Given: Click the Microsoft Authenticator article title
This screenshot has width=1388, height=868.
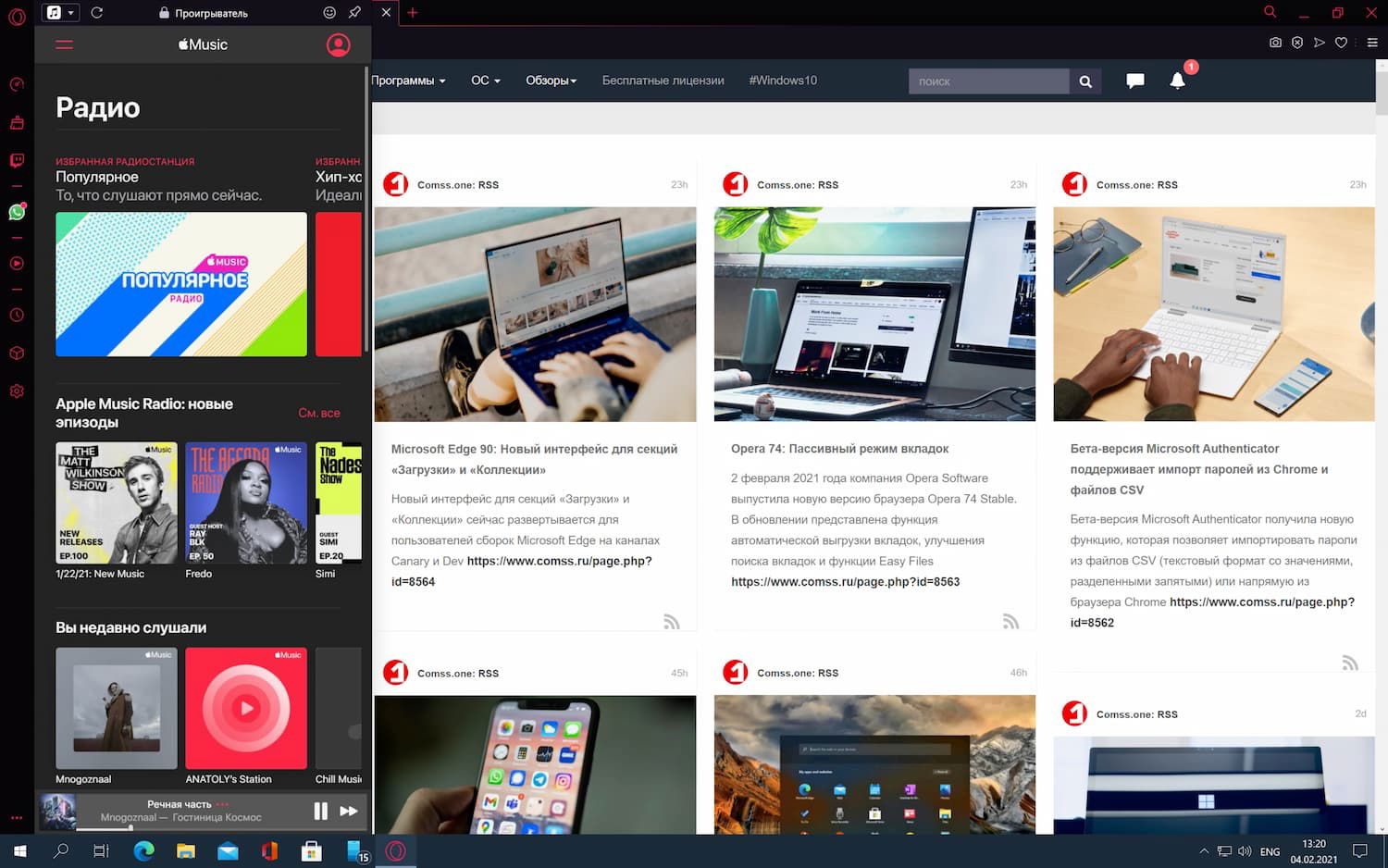Looking at the screenshot, I should pyautogui.click(x=1199, y=469).
